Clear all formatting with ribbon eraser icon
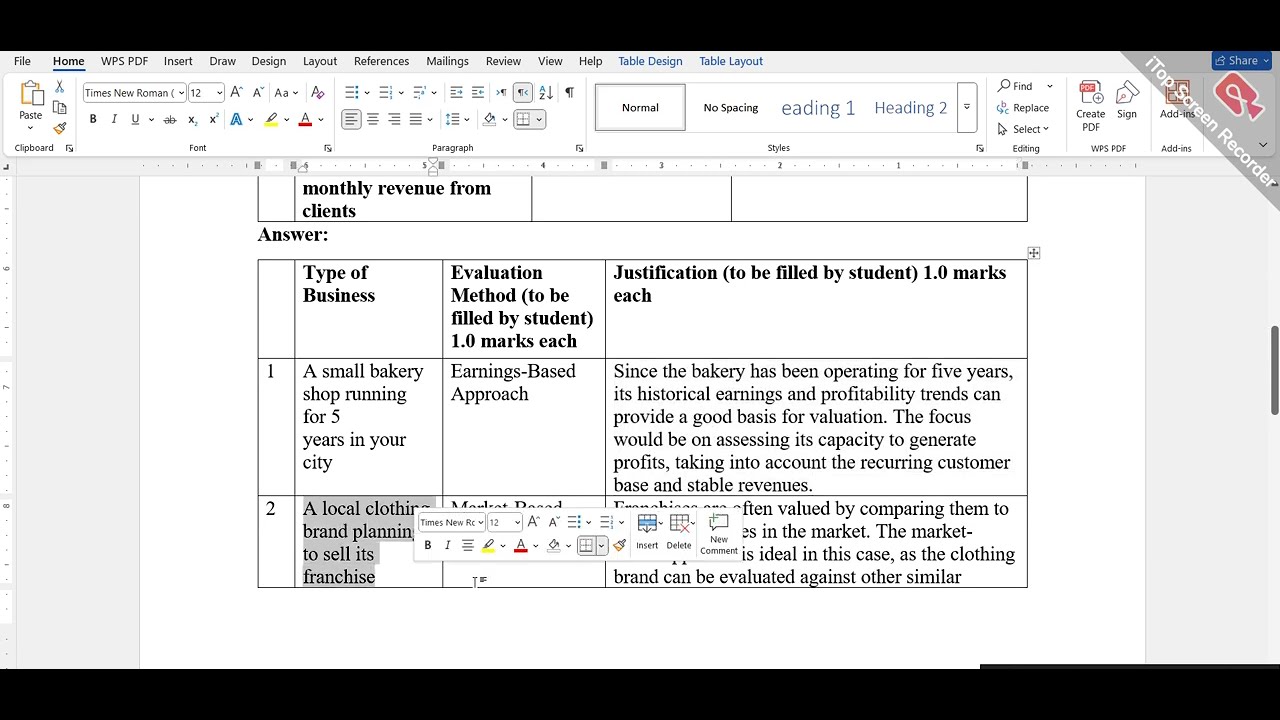1280x720 pixels. tap(318, 93)
